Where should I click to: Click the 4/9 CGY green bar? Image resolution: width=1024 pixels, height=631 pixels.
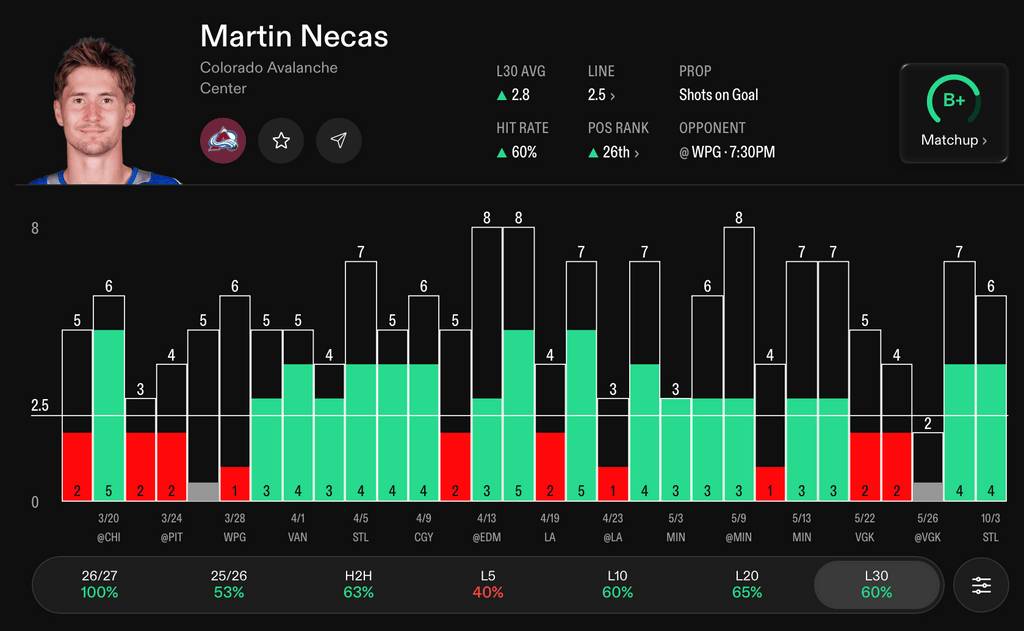click(424, 432)
